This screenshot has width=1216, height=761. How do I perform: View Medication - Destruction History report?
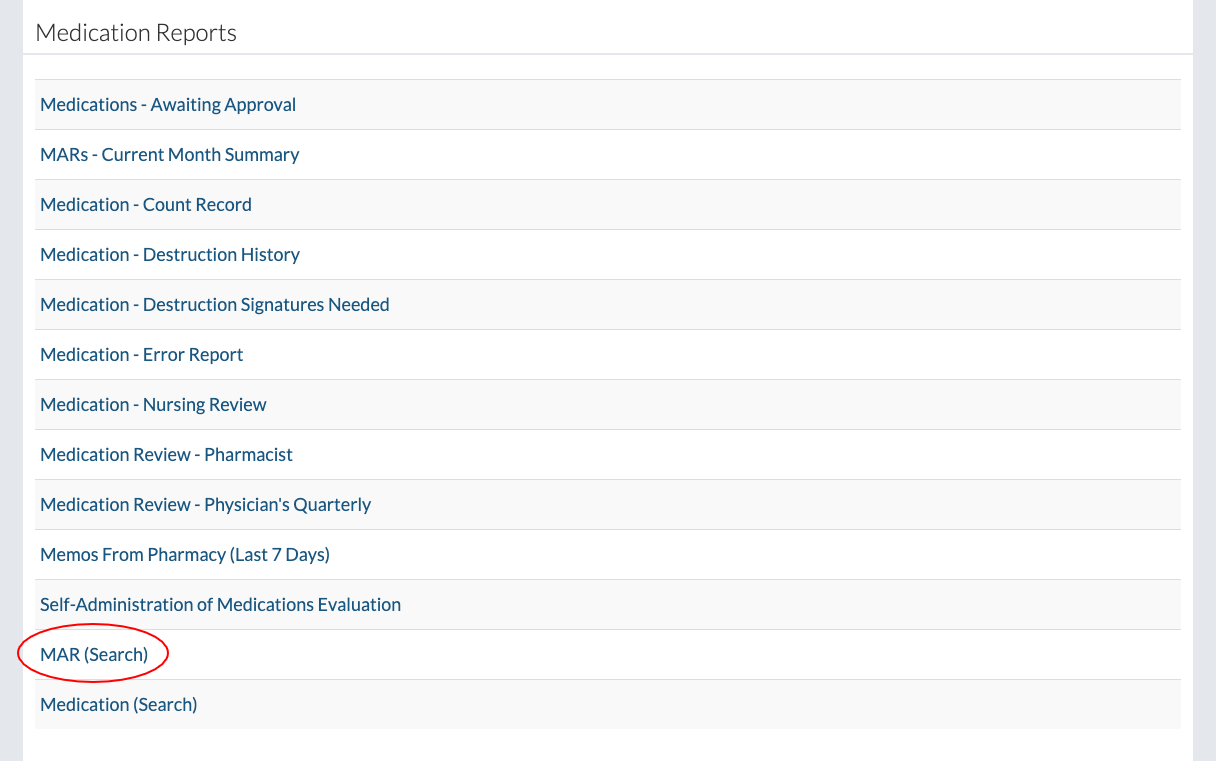click(x=170, y=255)
